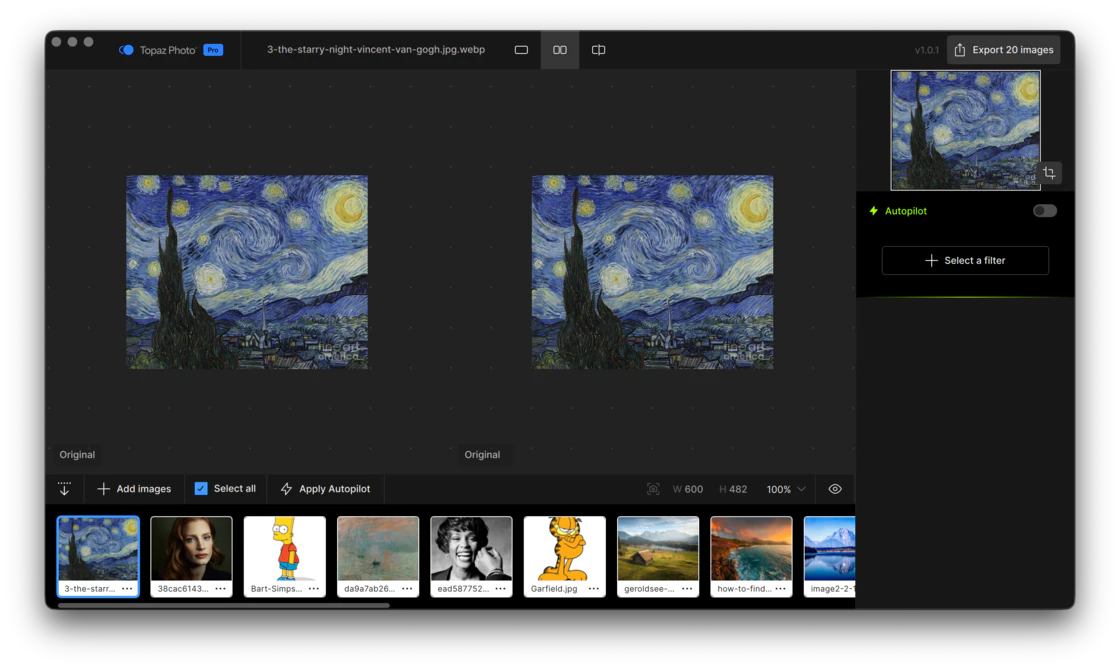This screenshot has height=669, width=1120.
Task: Select the Garfield.jpg thumbnail
Action: (564, 549)
